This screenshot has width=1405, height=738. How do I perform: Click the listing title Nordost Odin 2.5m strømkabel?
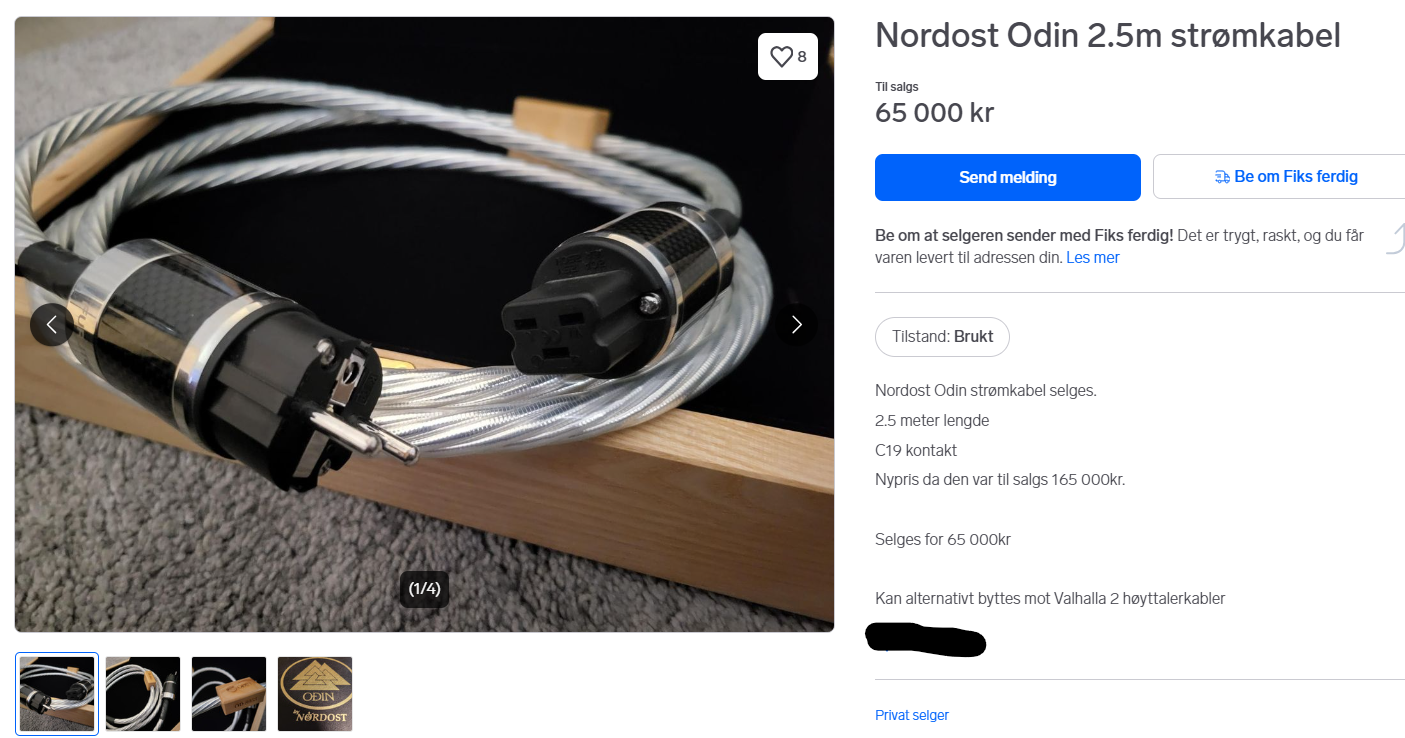click(x=1108, y=36)
